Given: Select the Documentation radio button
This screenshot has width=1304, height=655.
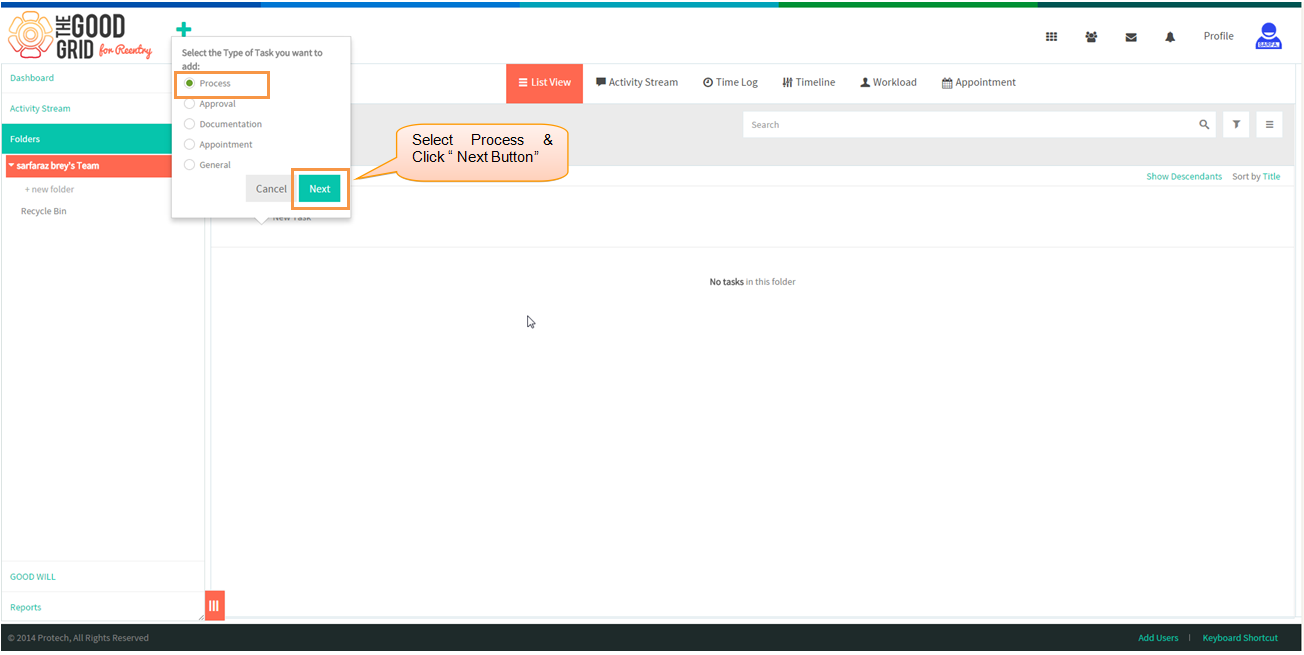Looking at the screenshot, I should click(x=189, y=124).
